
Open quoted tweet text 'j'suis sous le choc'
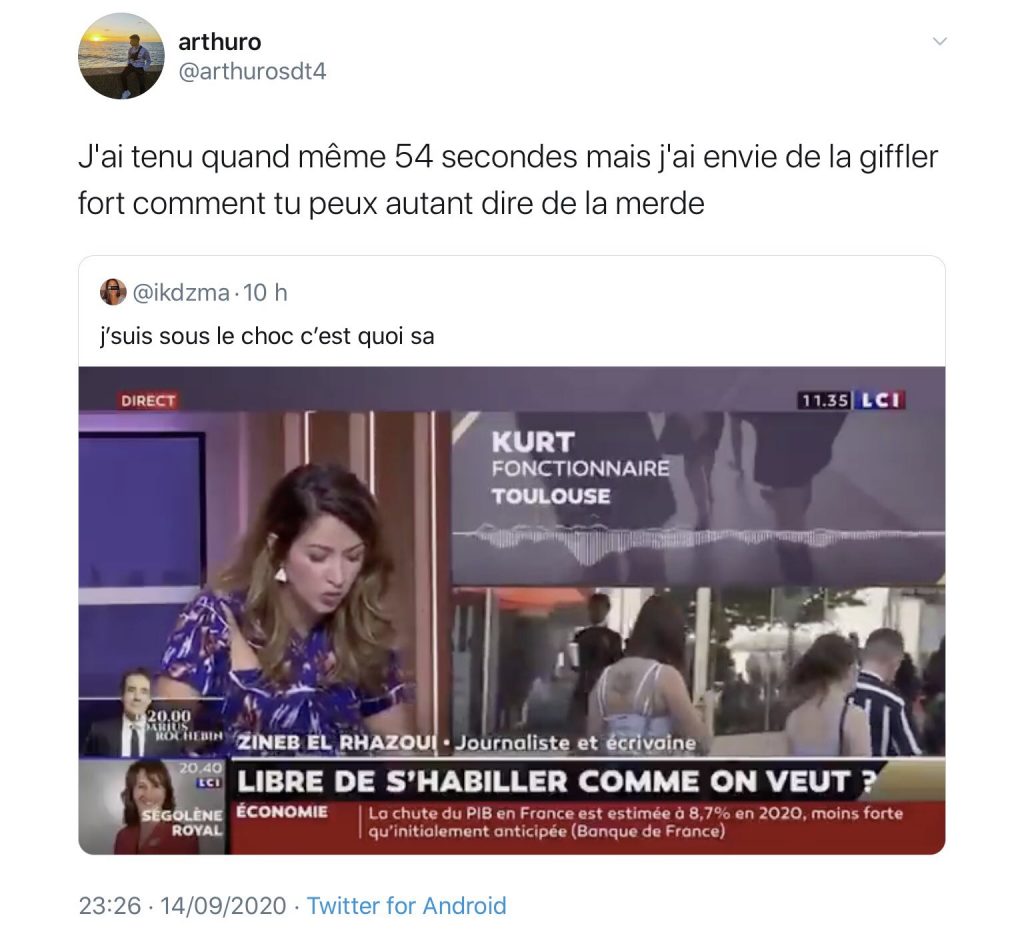(267, 336)
